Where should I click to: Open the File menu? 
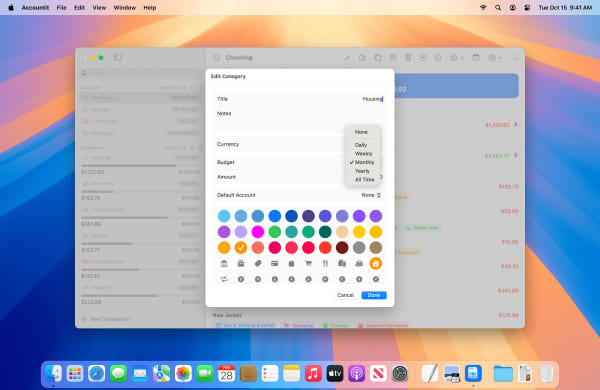point(61,8)
